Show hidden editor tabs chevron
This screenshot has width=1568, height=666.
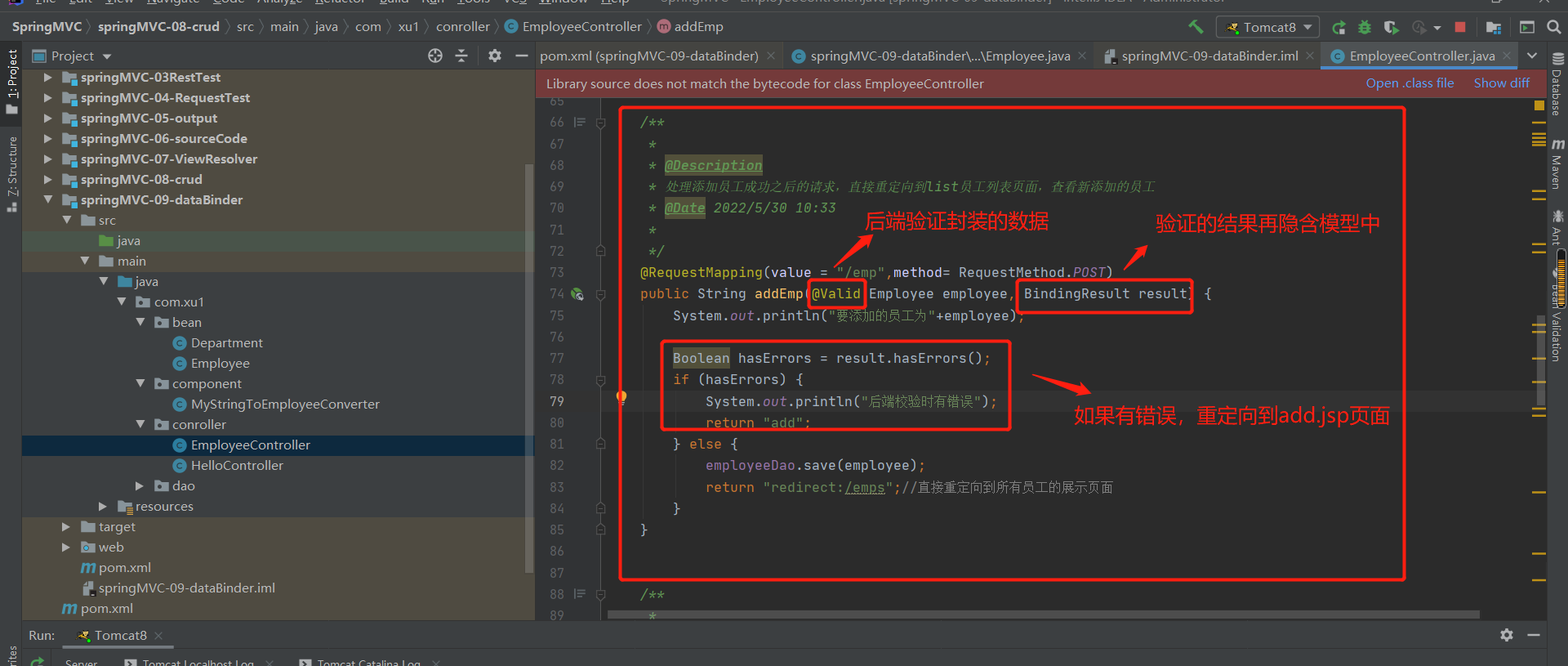pos(1532,56)
